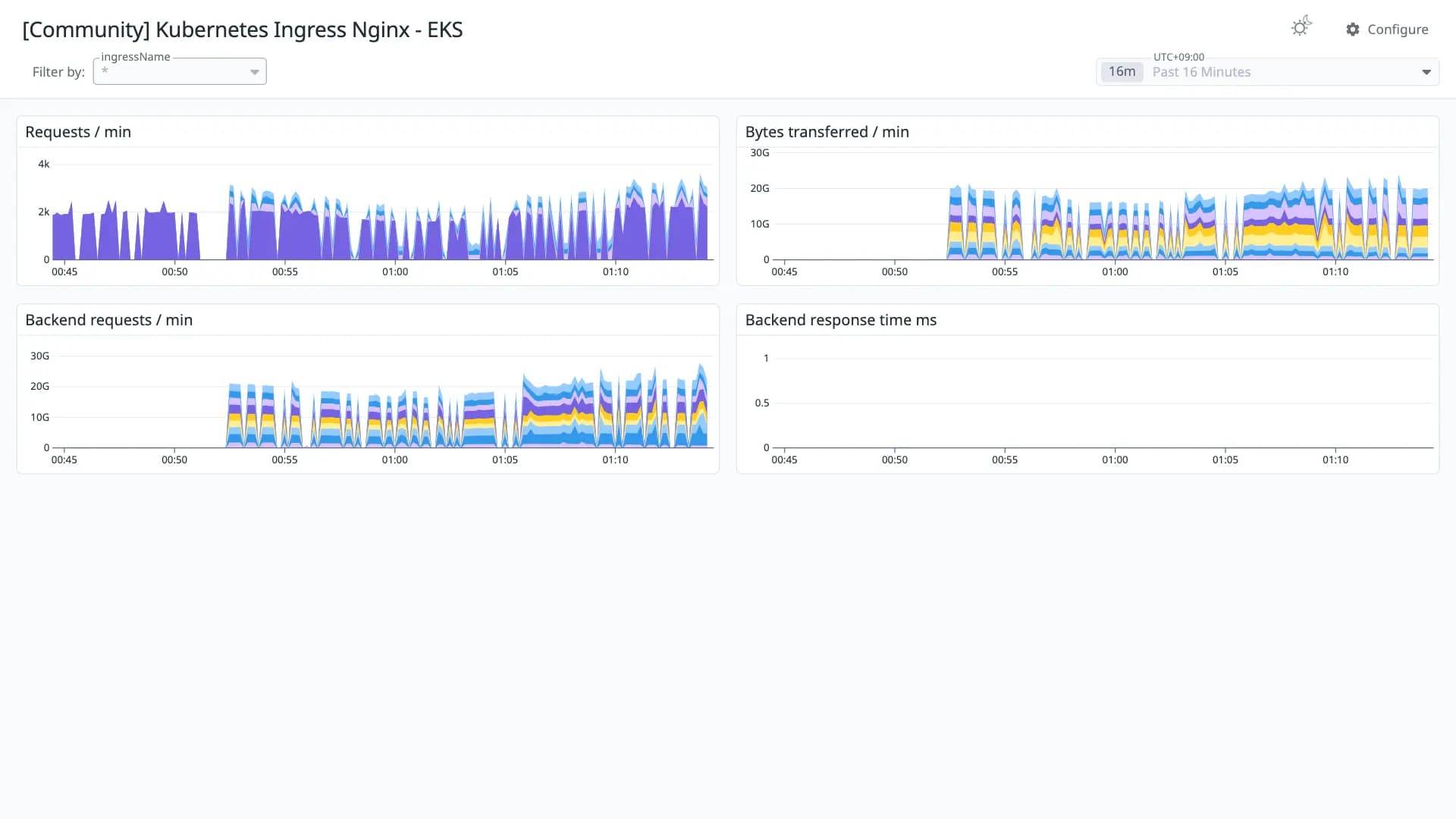Click the 16m time range badge
This screenshot has width=1456, height=819.
[1122, 71]
